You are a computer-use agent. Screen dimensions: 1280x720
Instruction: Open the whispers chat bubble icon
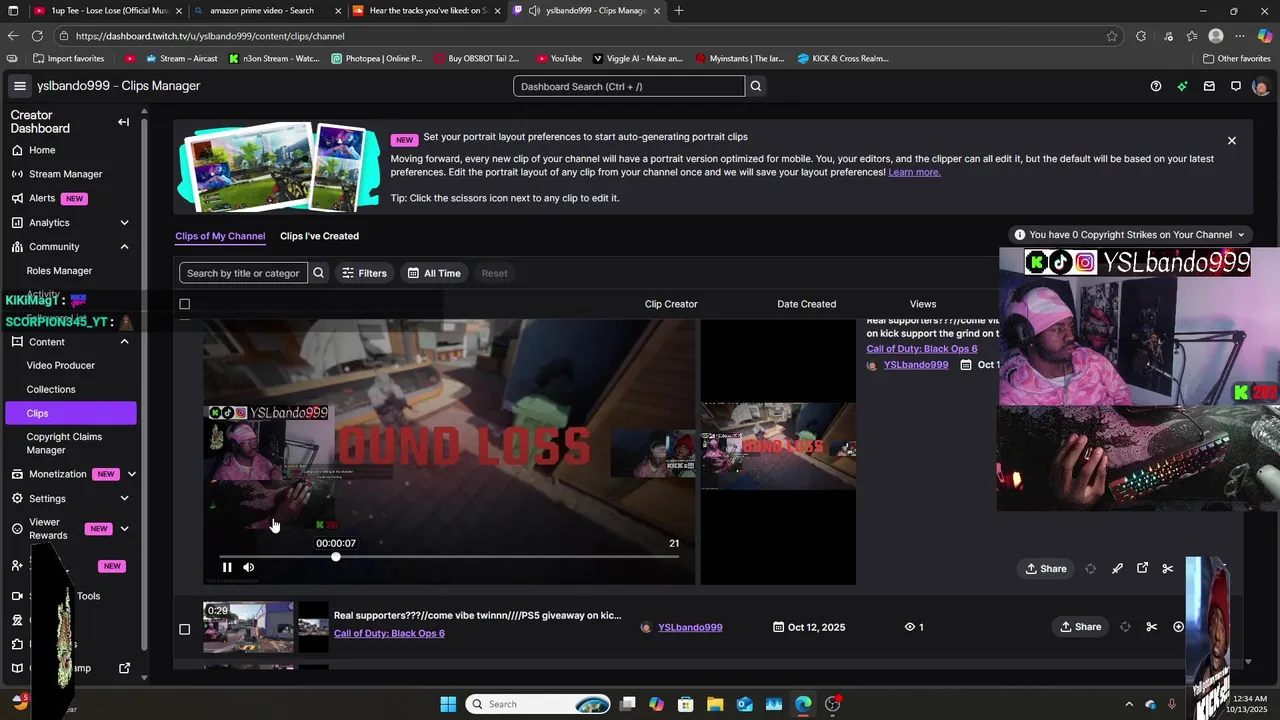click(1236, 86)
